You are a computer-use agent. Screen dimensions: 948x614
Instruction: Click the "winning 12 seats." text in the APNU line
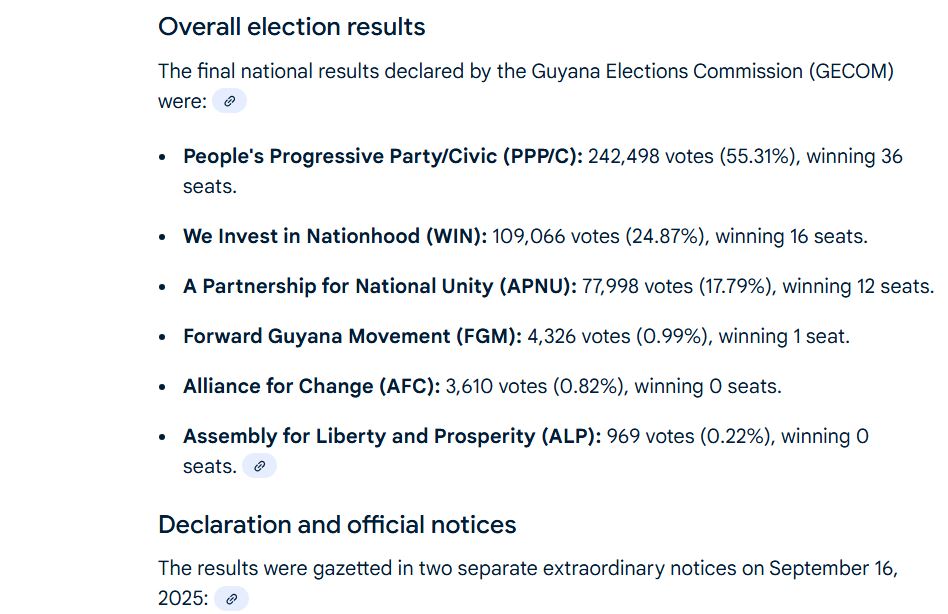(x=859, y=286)
